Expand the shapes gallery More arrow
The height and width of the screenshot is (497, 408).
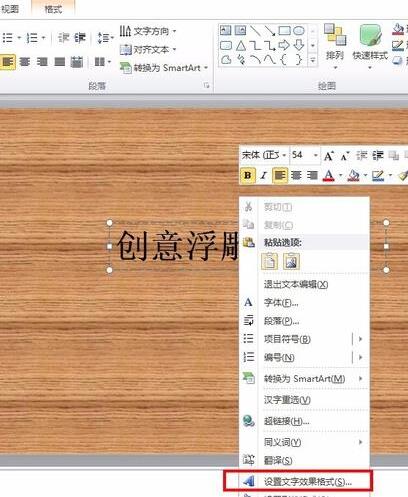click(x=313, y=61)
